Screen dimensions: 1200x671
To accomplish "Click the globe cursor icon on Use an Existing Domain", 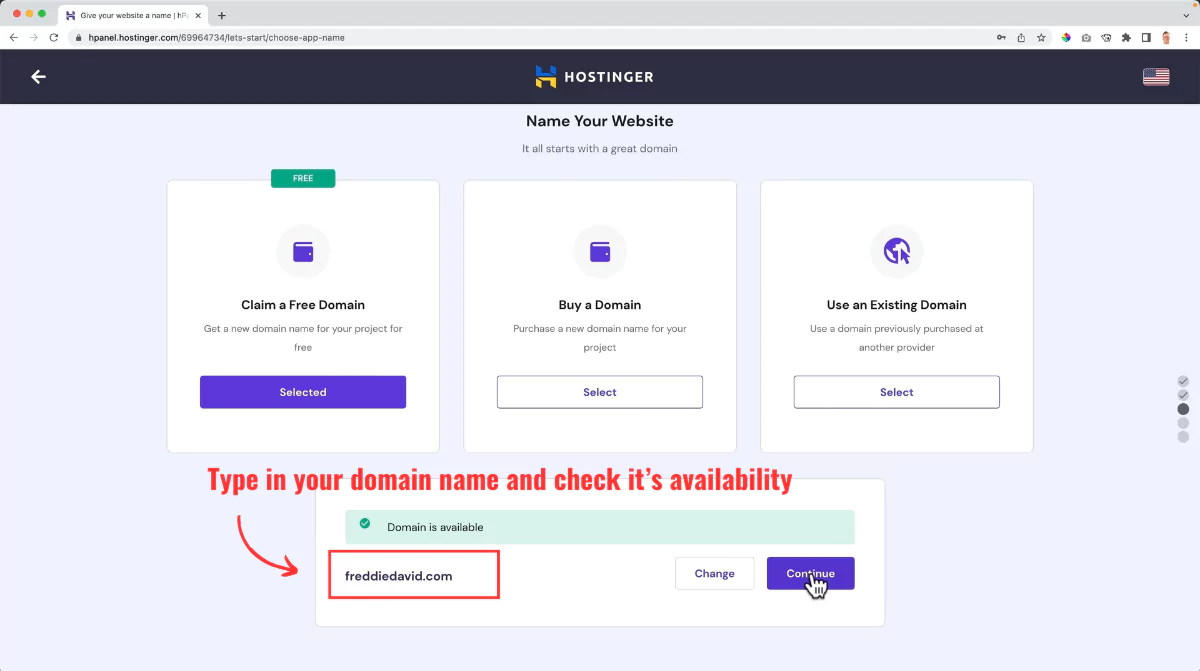I will pyautogui.click(x=896, y=251).
